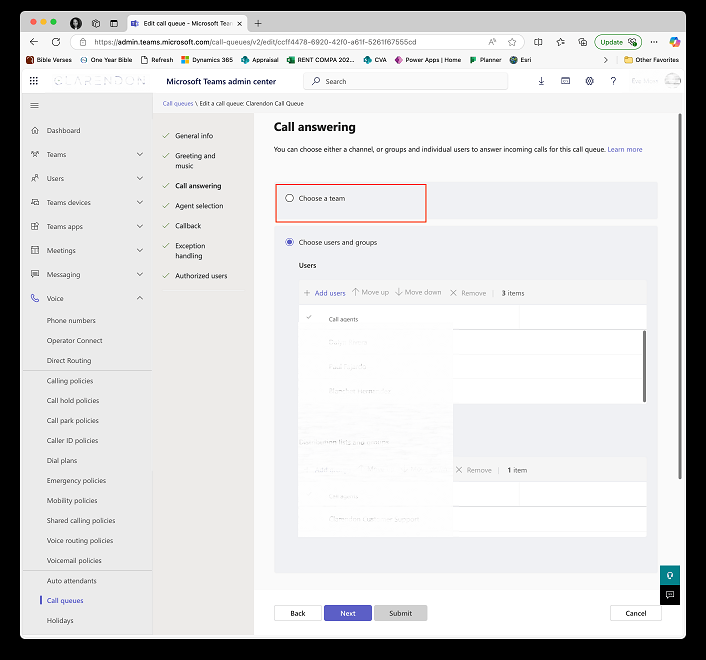Viewport: 706px width, 660px height.
Task: Click the Call queues breadcrumb link
Action: (x=177, y=104)
